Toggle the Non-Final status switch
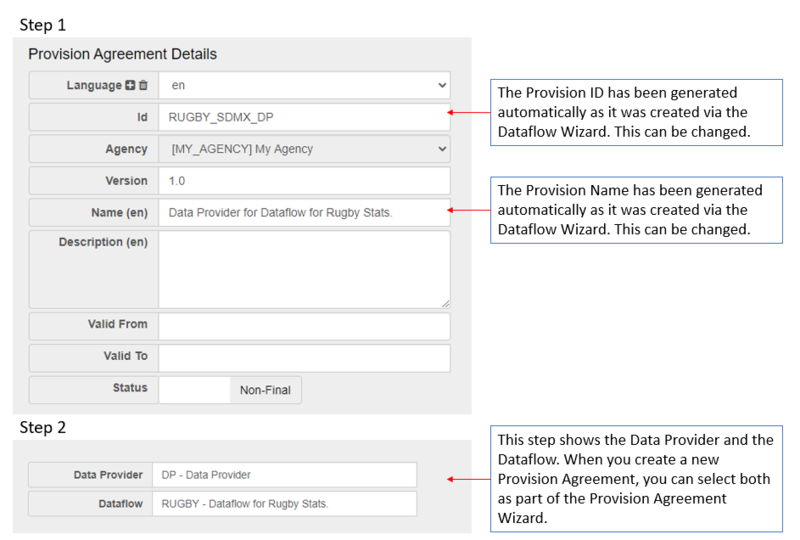Screen dimensions: 800x540 [x=230, y=389]
